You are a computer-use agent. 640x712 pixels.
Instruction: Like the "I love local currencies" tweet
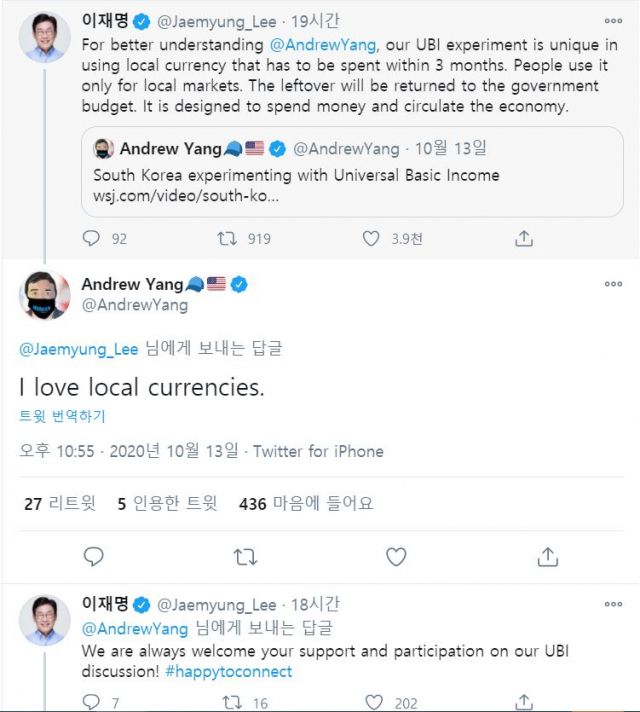[x=396, y=556]
